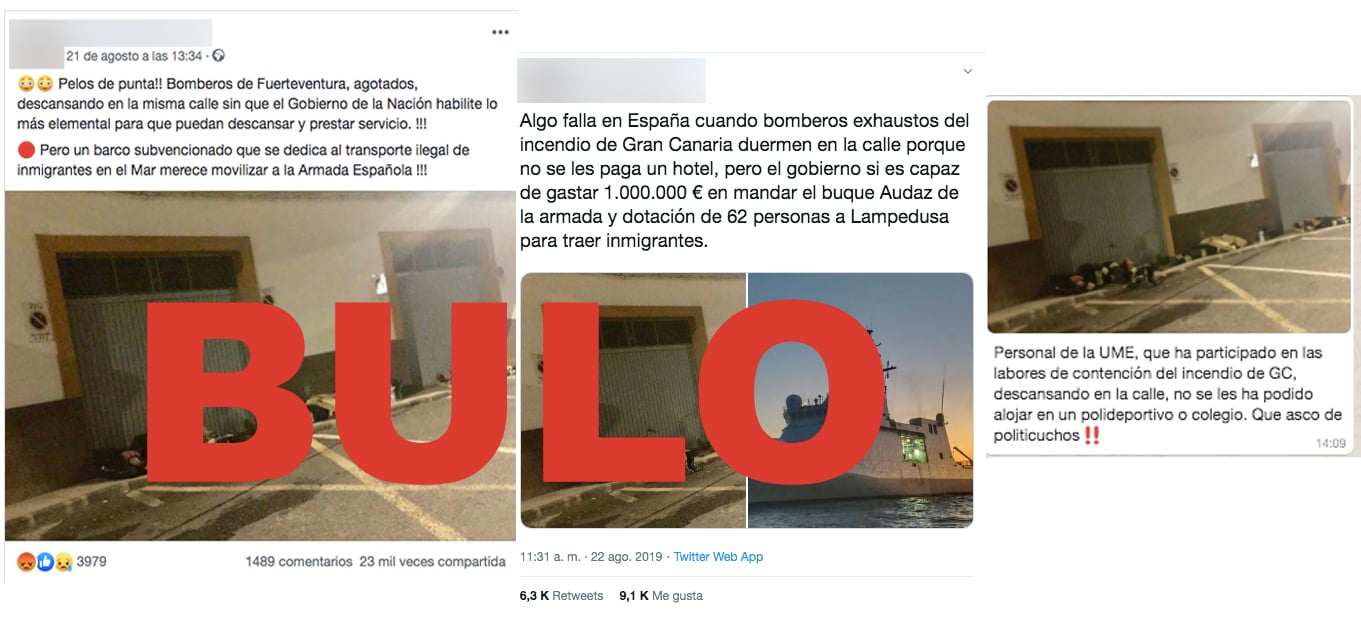The width and height of the screenshot is (1361, 627).
Task: Click the Facebook post date 21 de agosto
Action: coord(134,56)
